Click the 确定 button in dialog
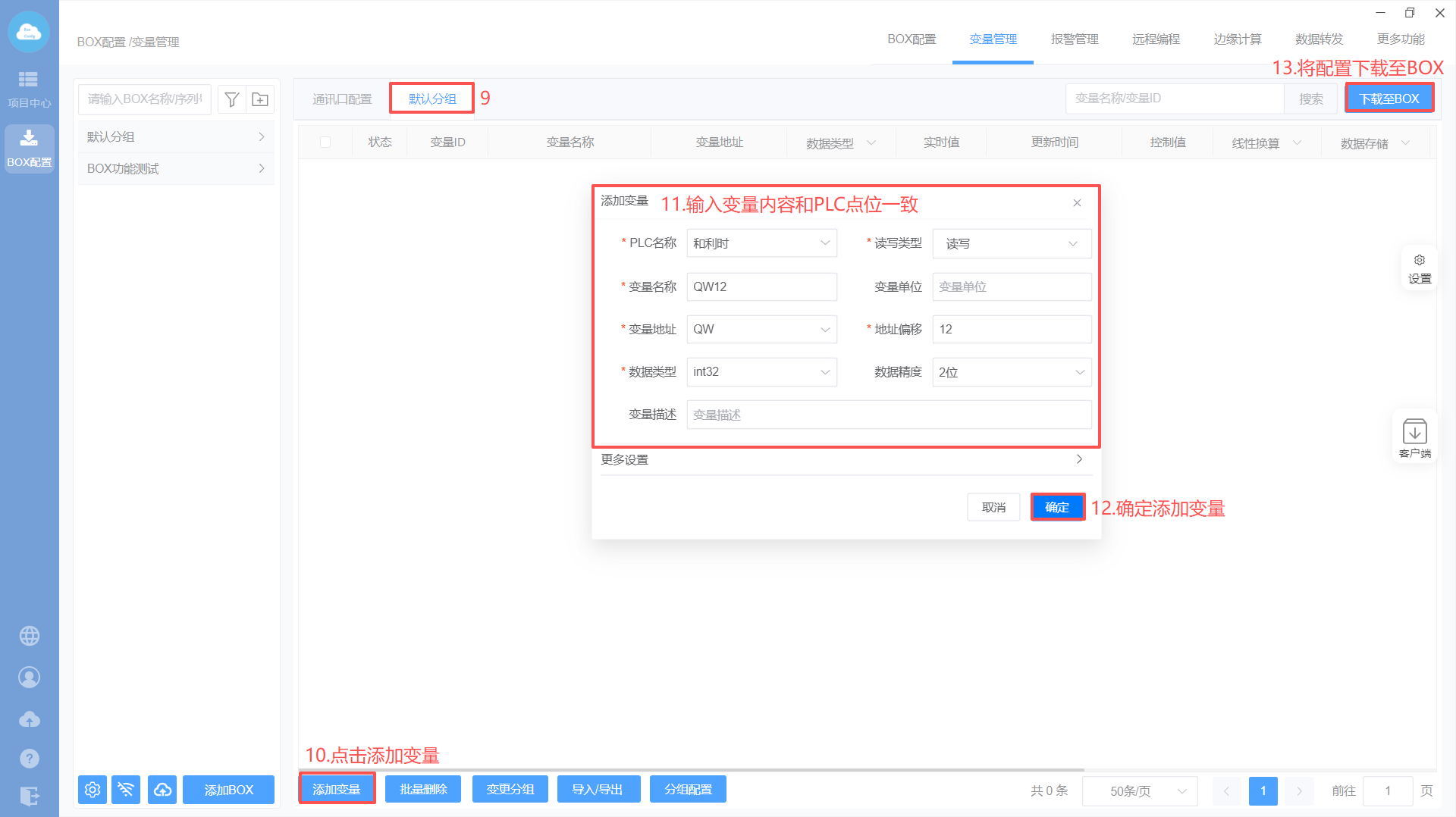The image size is (1456, 817). coord(1057,507)
